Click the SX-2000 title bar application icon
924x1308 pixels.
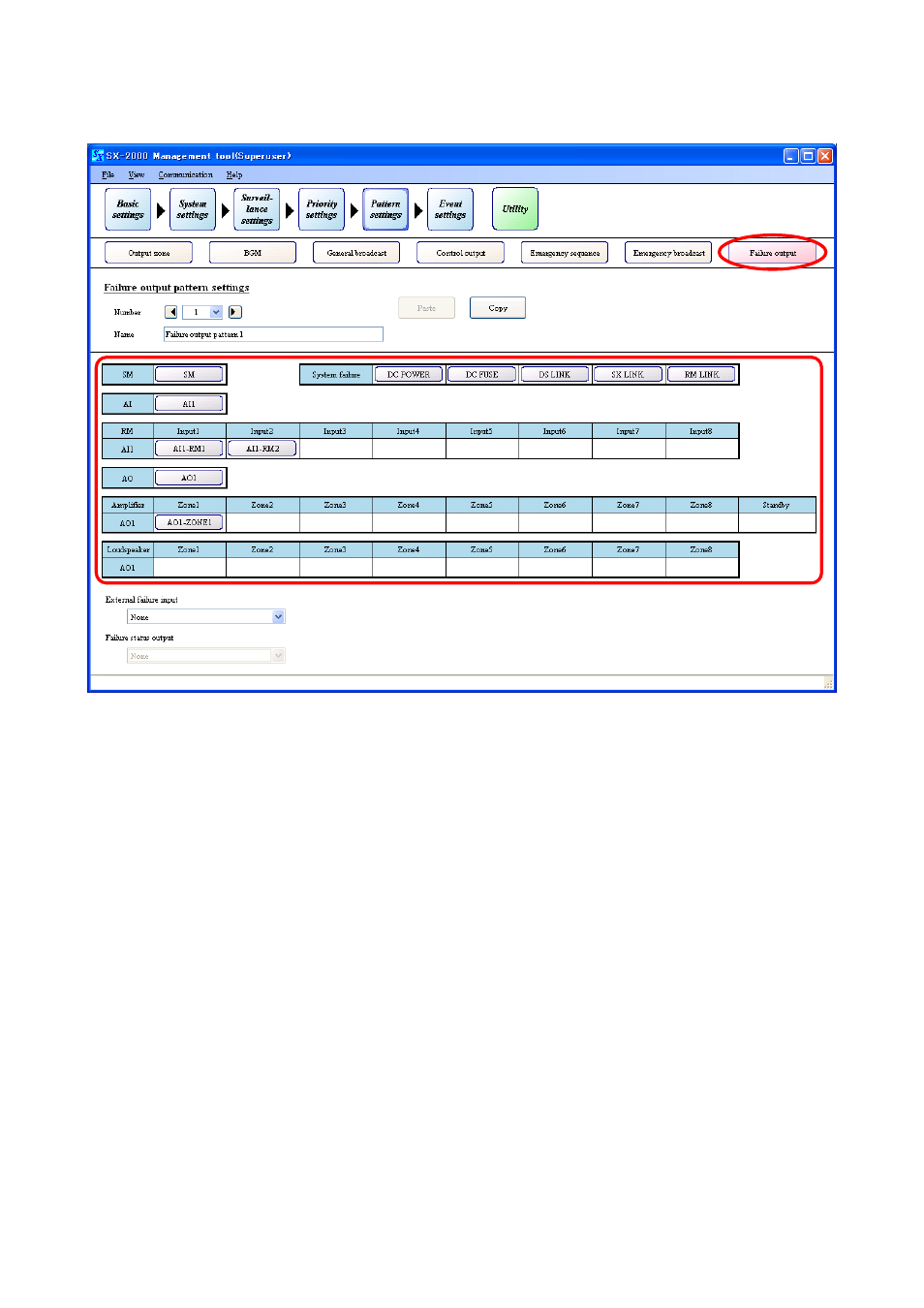(98, 155)
